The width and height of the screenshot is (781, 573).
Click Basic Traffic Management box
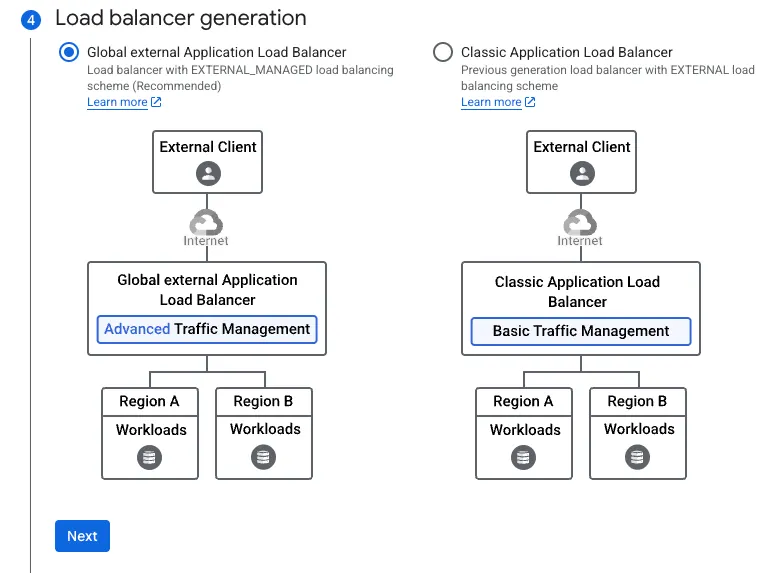(x=581, y=331)
